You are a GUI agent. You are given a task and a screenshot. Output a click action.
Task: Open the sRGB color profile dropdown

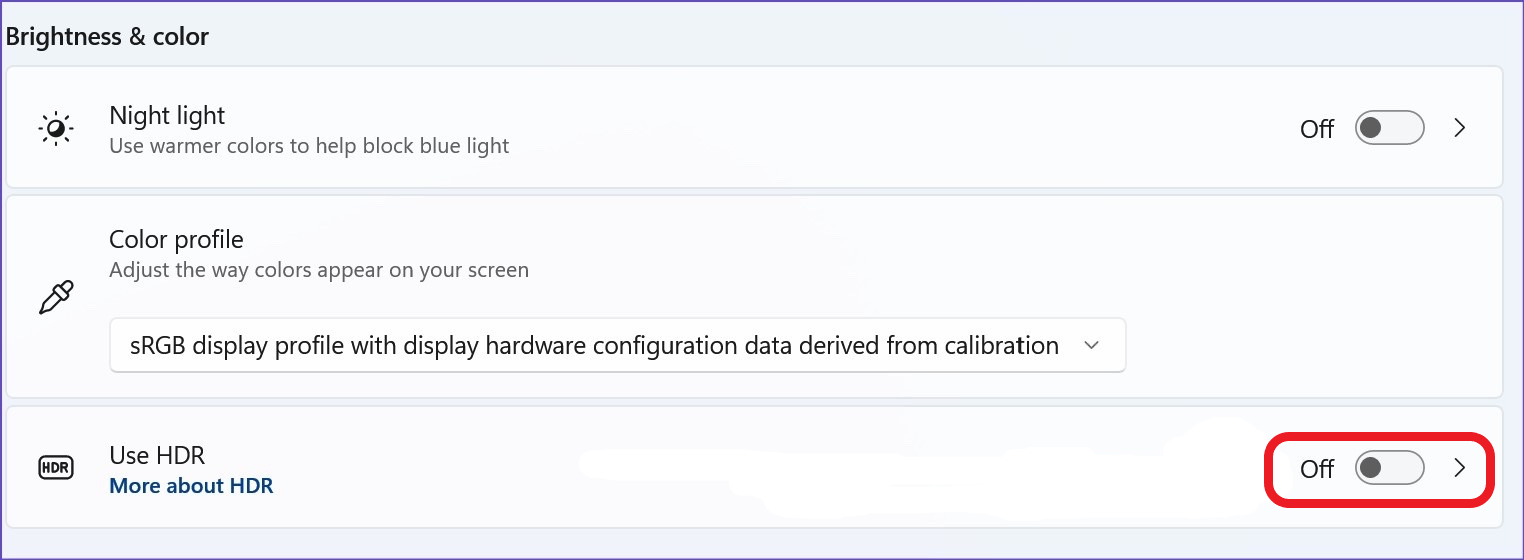(x=594, y=346)
